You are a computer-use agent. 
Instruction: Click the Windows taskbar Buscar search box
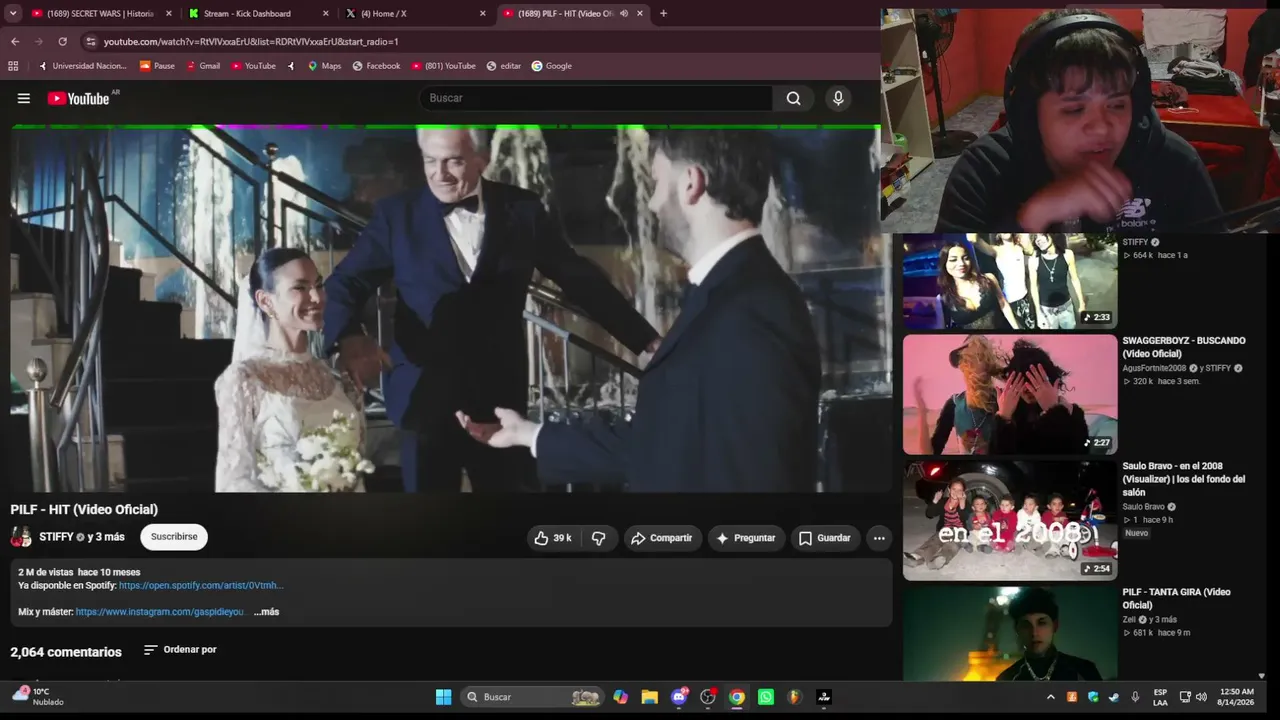532,697
